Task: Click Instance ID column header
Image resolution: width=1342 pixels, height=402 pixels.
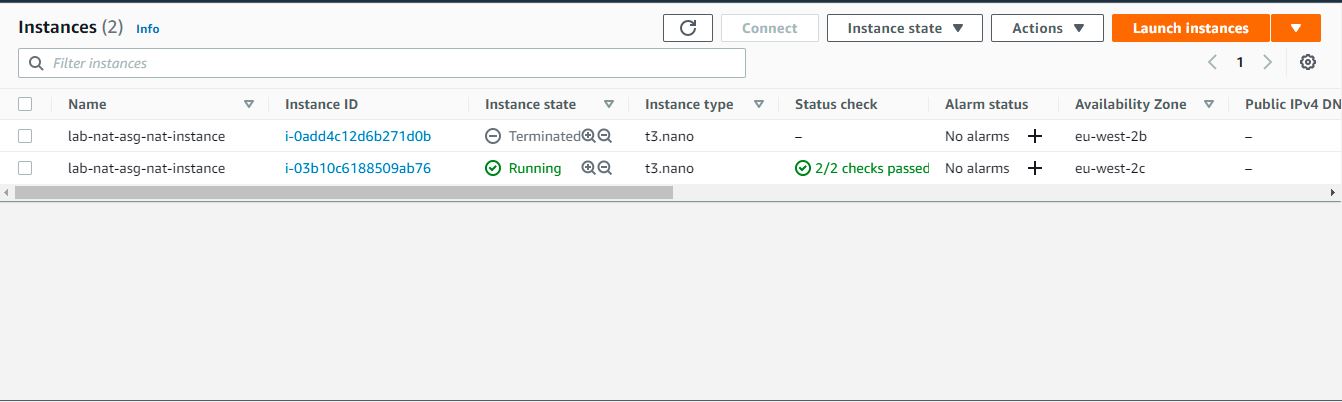Action: [321, 104]
